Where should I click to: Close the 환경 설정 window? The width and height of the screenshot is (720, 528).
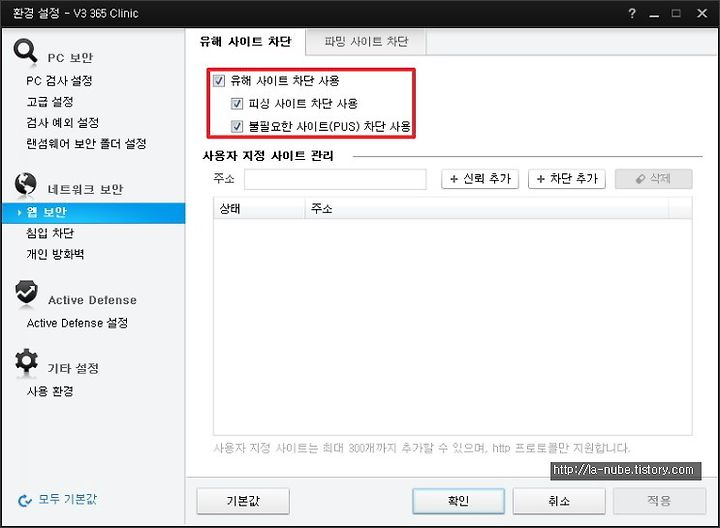[x=702, y=13]
